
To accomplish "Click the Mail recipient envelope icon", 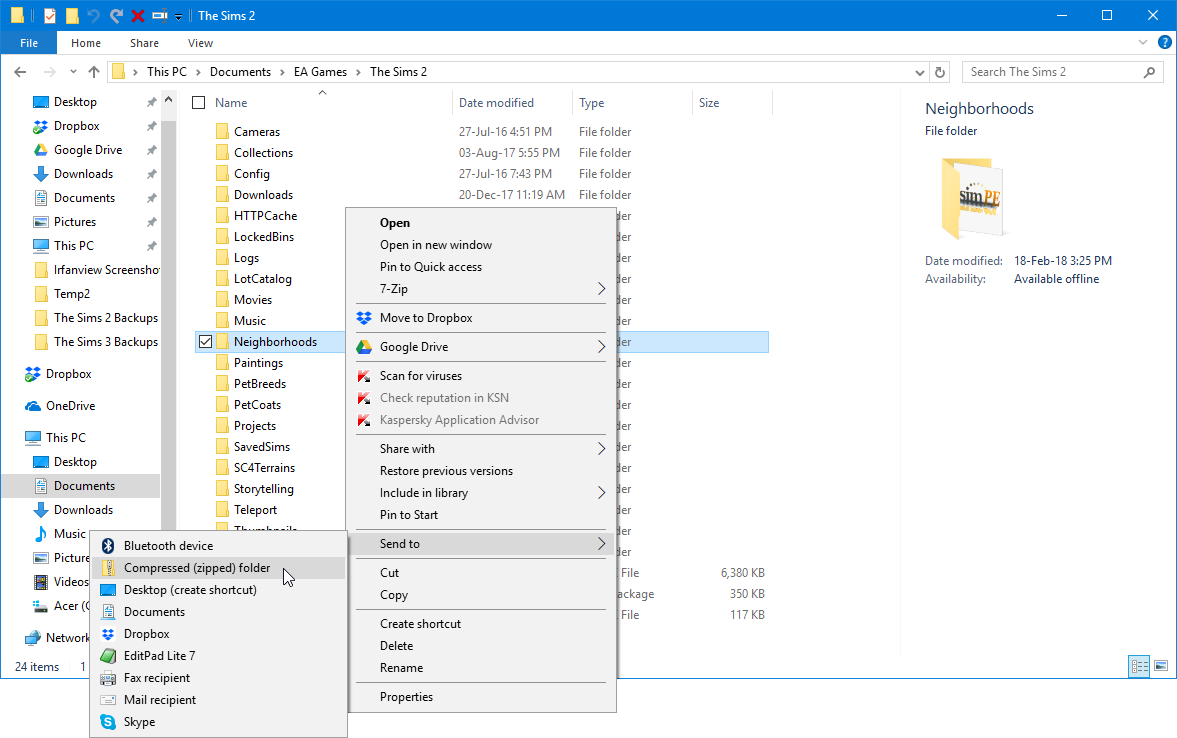I will pos(108,700).
